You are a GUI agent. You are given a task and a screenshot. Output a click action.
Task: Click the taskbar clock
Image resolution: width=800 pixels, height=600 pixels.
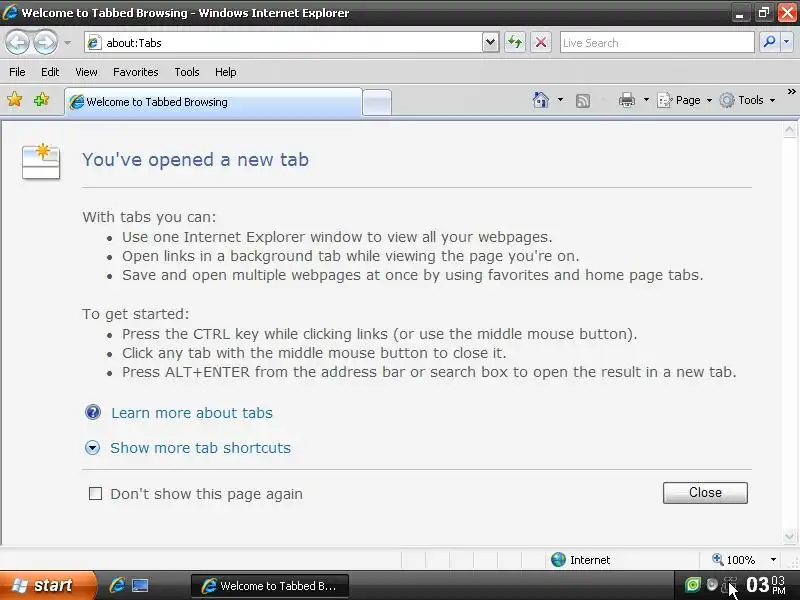(x=765, y=585)
